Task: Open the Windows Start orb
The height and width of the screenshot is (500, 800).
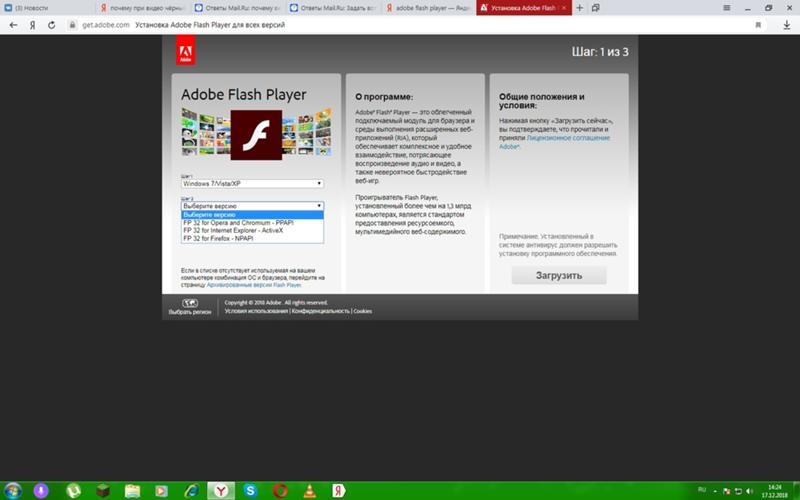Action: 12,491
